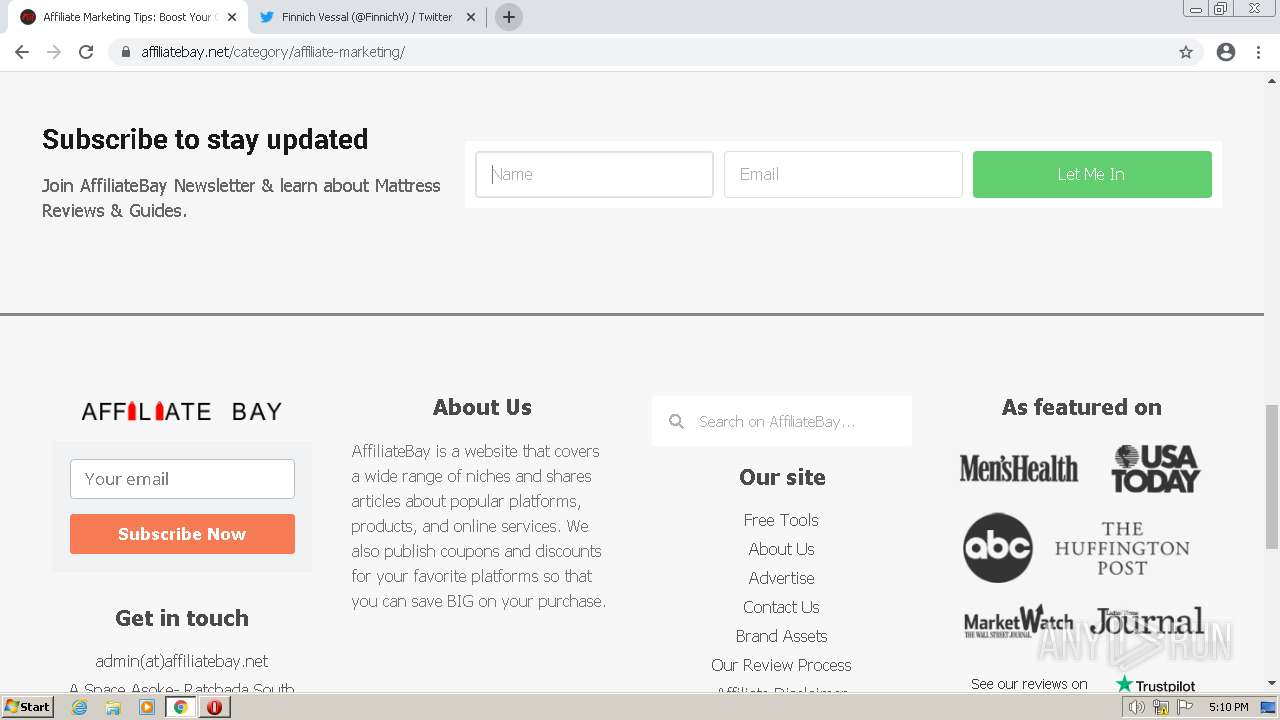Close the Affiliate Marketing Tips tab
The image size is (1280, 720).
click(x=232, y=17)
